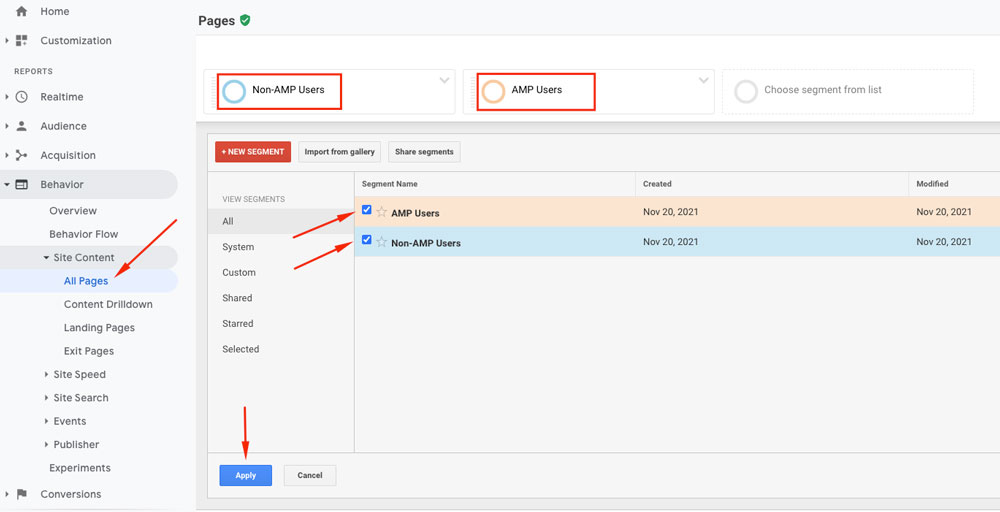This screenshot has width=1000, height=512.
Task: Click the green verified shield next to Pages
Action: click(245, 20)
